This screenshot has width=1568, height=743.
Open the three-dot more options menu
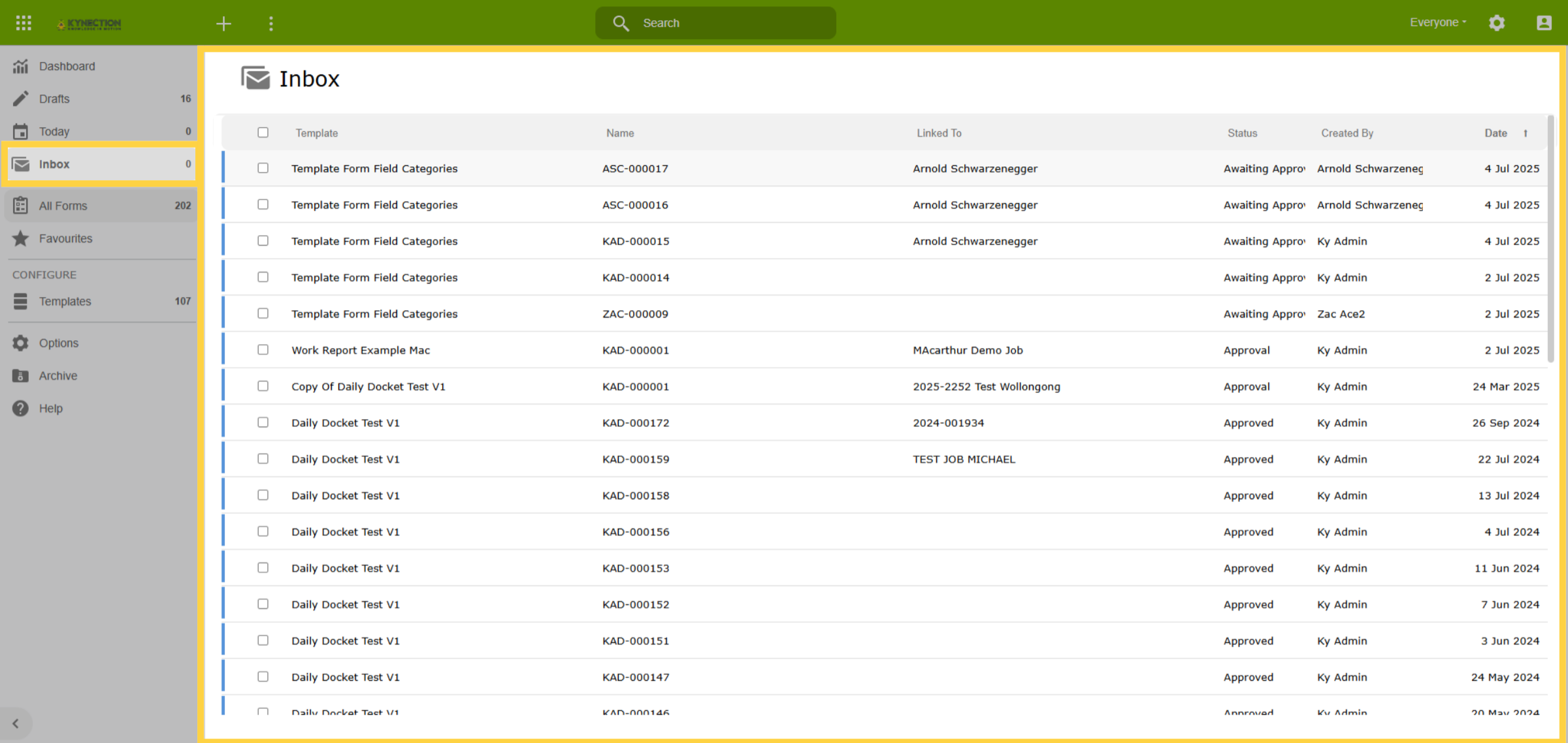pos(271,24)
